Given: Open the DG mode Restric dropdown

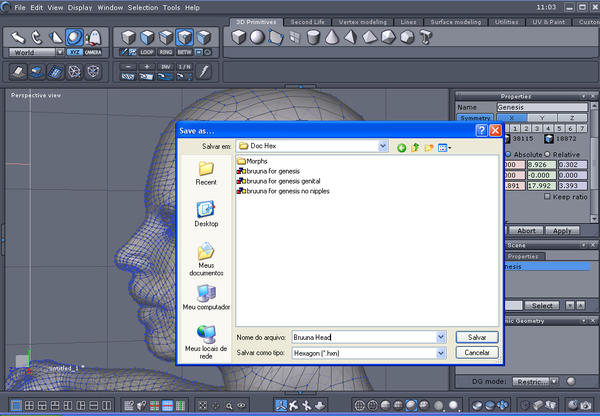Looking at the screenshot, I should 535,382.
